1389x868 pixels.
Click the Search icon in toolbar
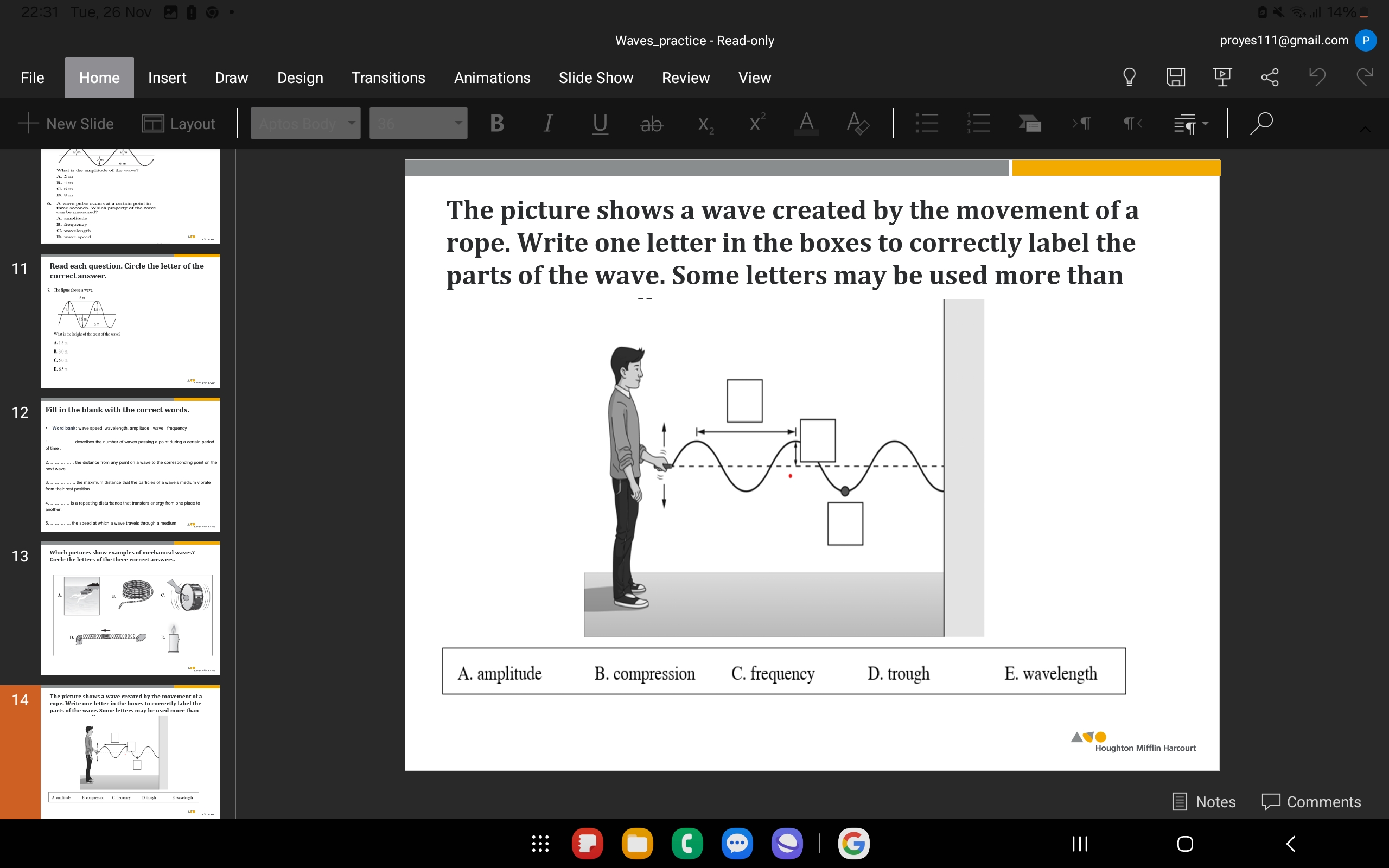pyautogui.click(x=1260, y=123)
